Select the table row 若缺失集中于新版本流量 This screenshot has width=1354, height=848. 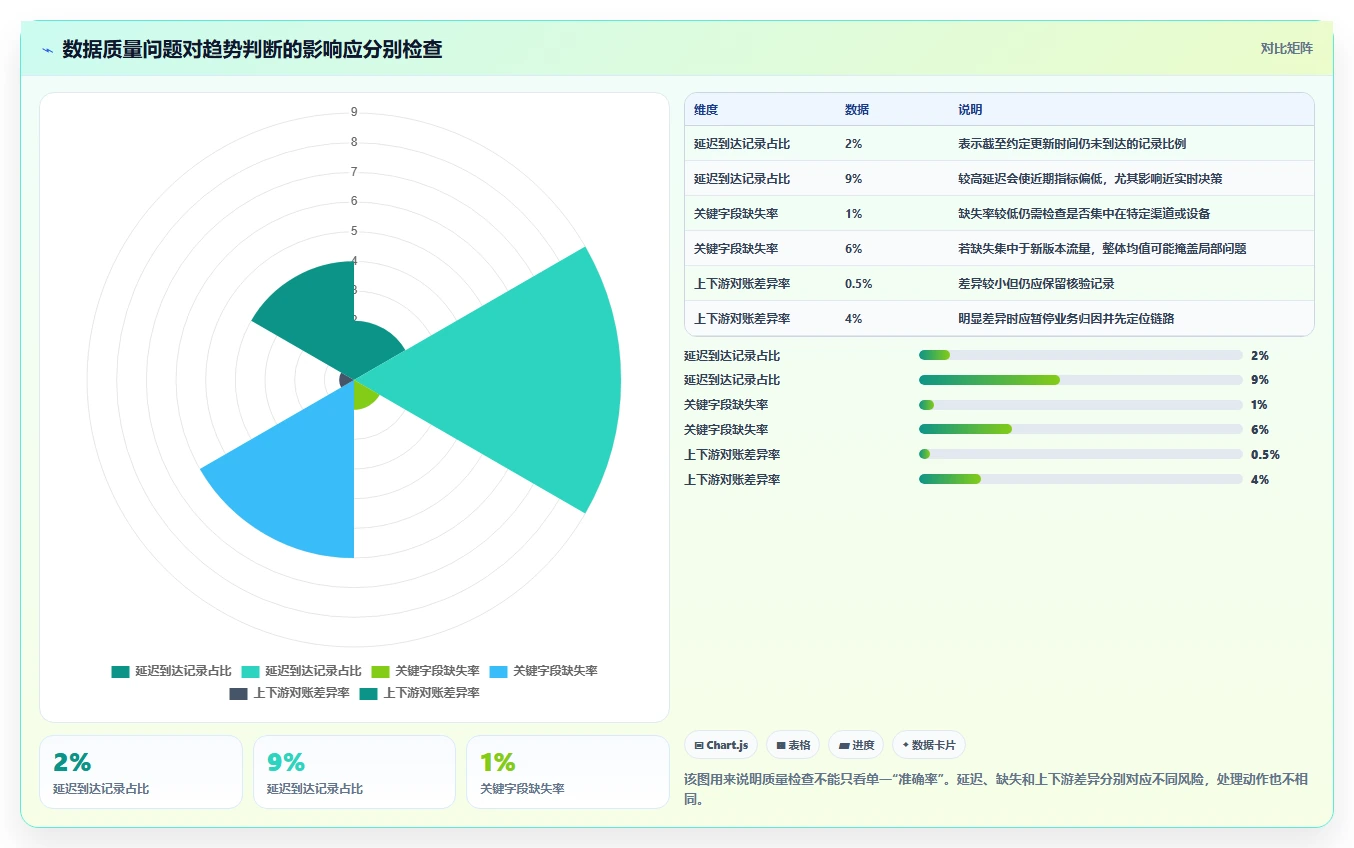click(x=999, y=249)
